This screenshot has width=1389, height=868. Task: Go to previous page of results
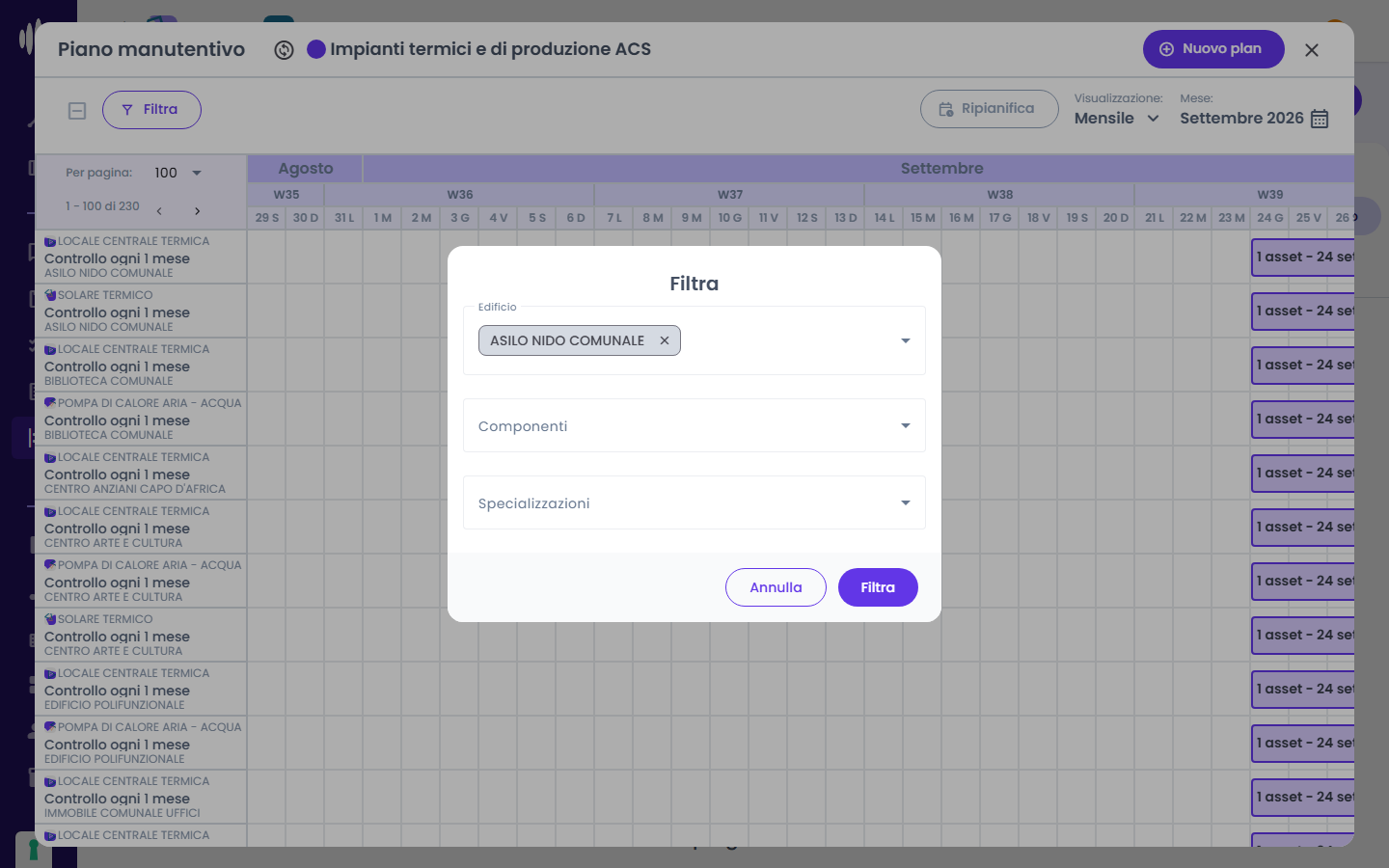click(159, 210)
